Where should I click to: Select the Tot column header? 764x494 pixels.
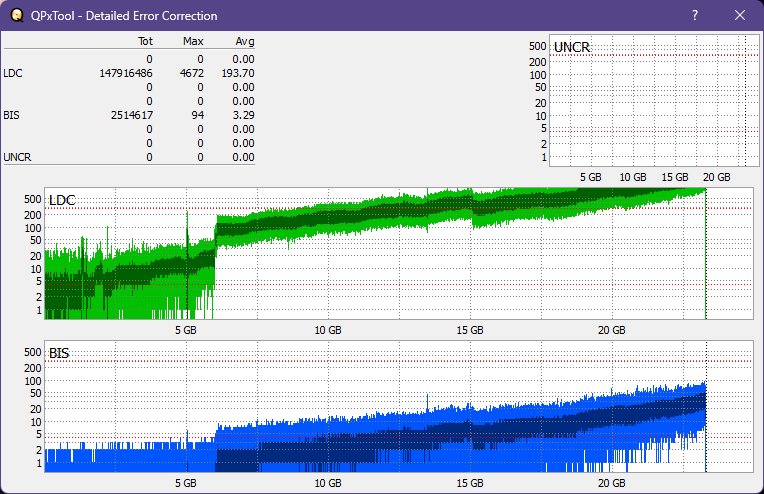point(145,42)
